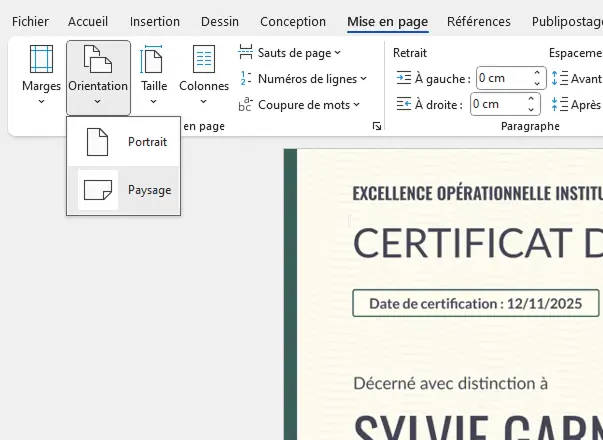Click the À droite indent value field
Image resolution: width=603 pixels, height=440 pixels.
coord(497,104)
